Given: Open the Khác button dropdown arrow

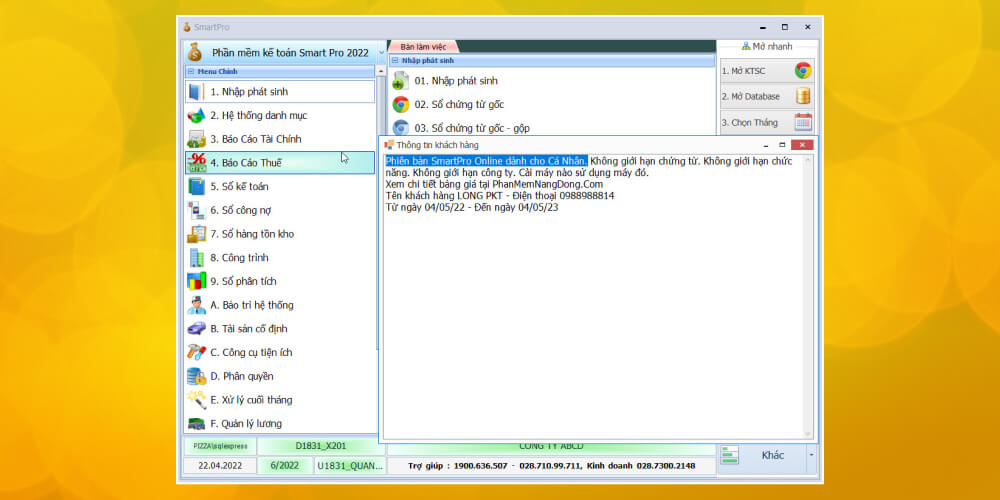Looking at the screenshot, I should point(811,455).
